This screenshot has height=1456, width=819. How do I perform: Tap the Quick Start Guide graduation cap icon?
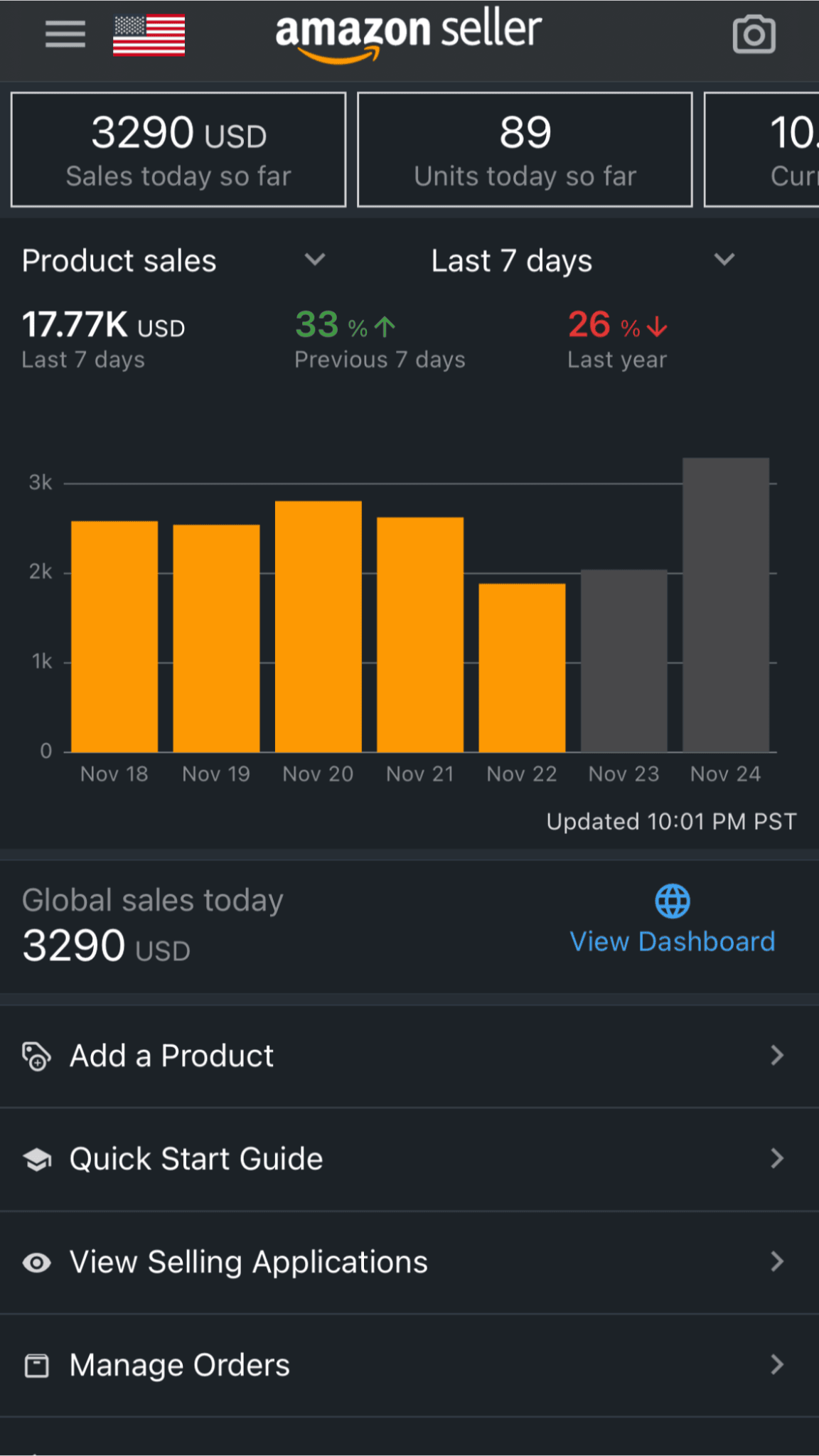(x=37, y=1159)
